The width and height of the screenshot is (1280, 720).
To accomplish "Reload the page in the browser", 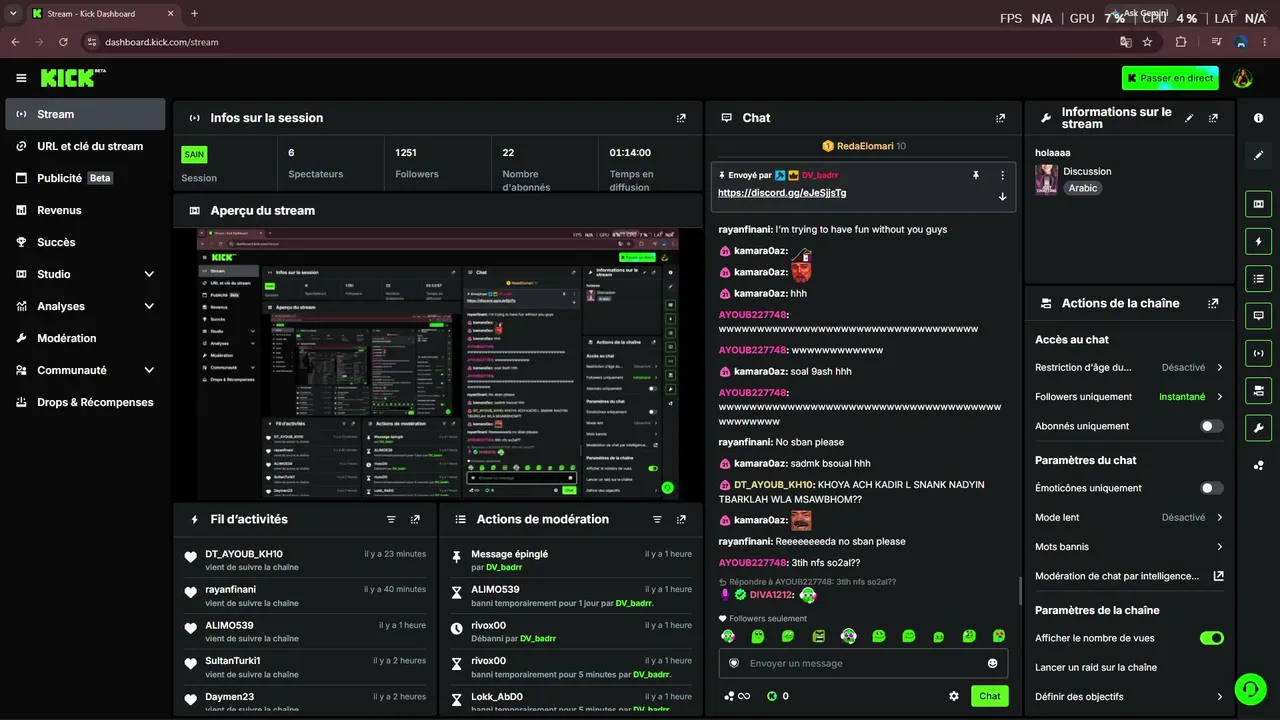I will click(x=63, y=42).
